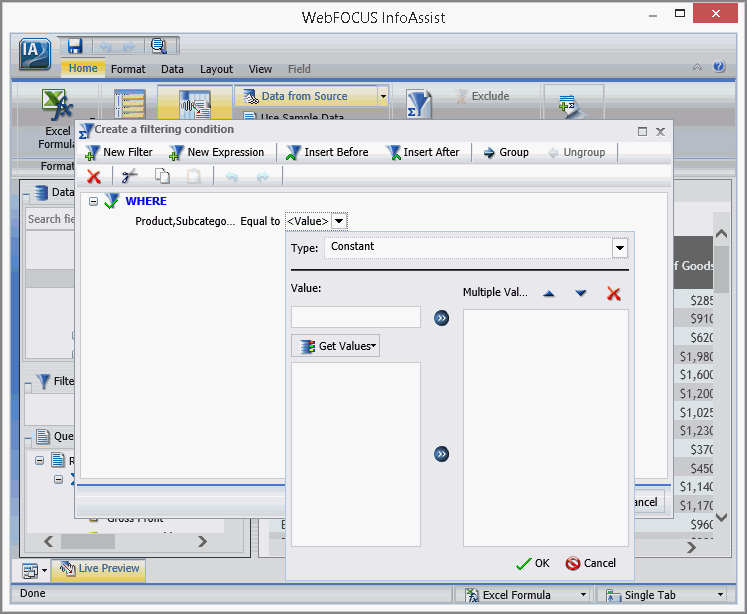Confirm value popup with OK
The width and height of the screenshot is (747, 614).
point(533,564)
